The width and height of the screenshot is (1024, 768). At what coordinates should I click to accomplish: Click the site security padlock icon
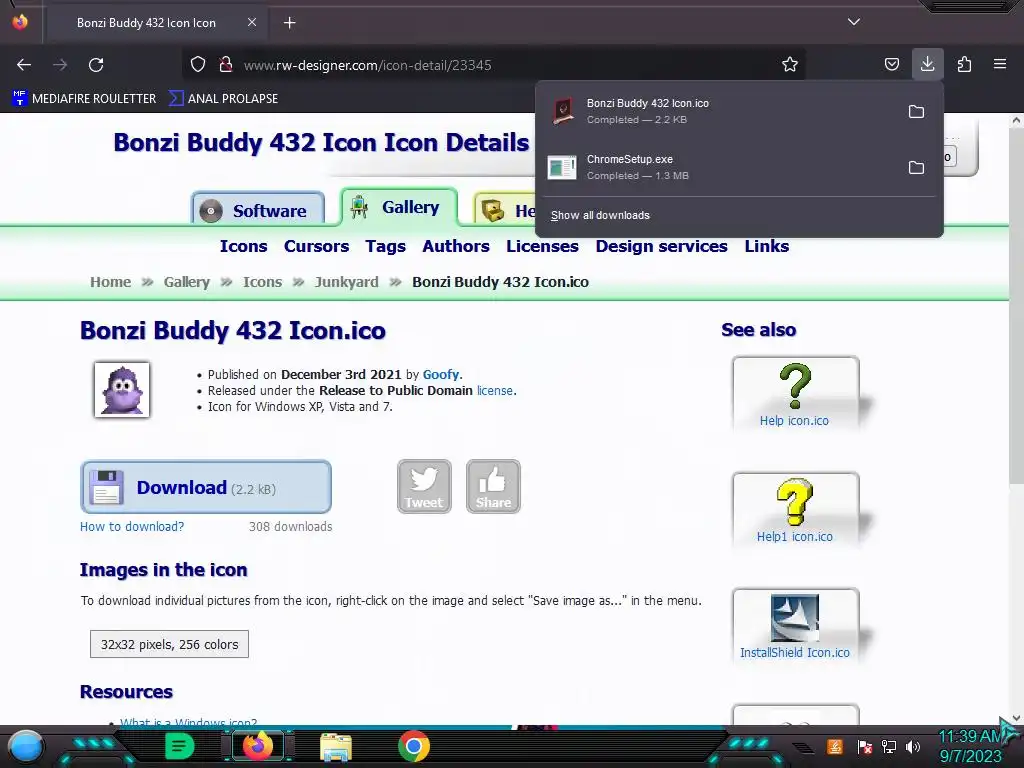coord(225,65)
